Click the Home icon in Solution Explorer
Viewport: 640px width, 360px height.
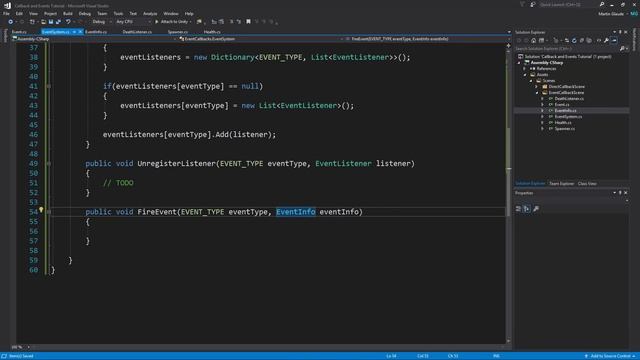coord(533,40)
